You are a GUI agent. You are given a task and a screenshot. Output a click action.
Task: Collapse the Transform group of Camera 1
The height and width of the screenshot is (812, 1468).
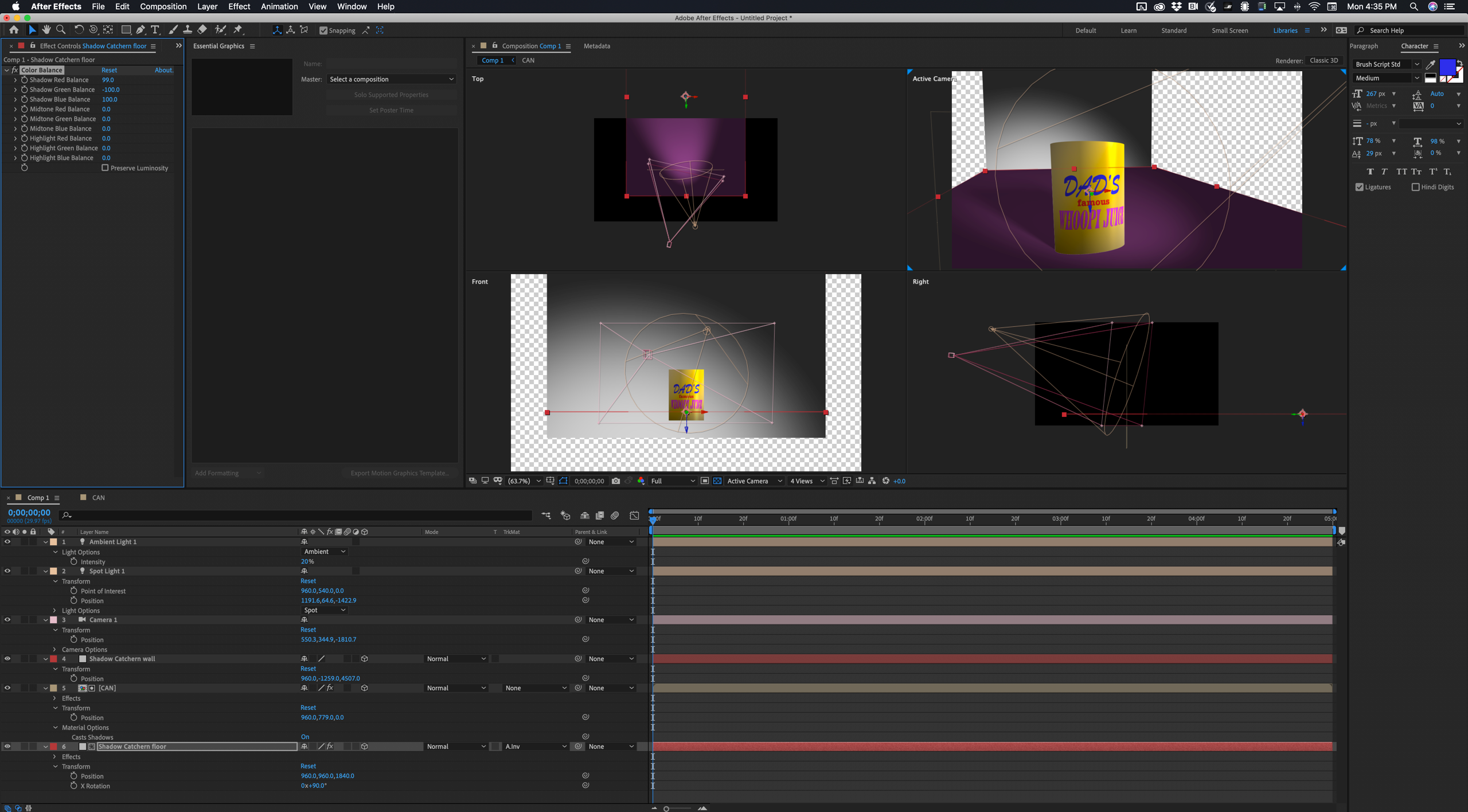pos(56,630)
